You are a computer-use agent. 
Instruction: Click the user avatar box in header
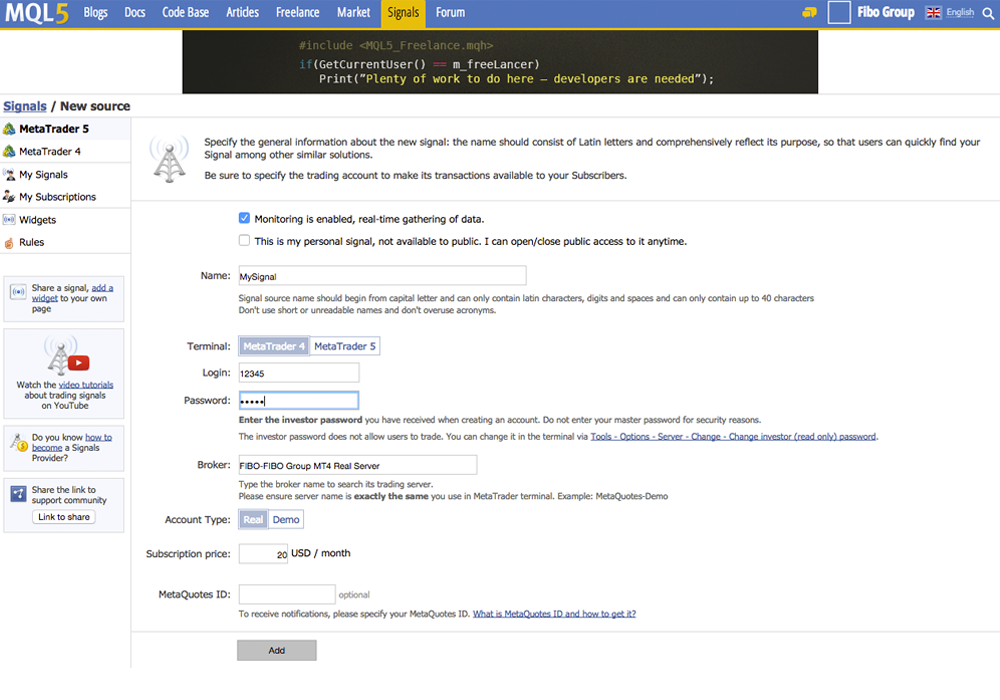click(839, 12)
